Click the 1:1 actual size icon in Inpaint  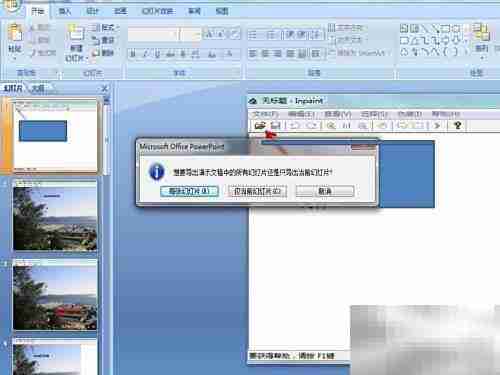347,126
